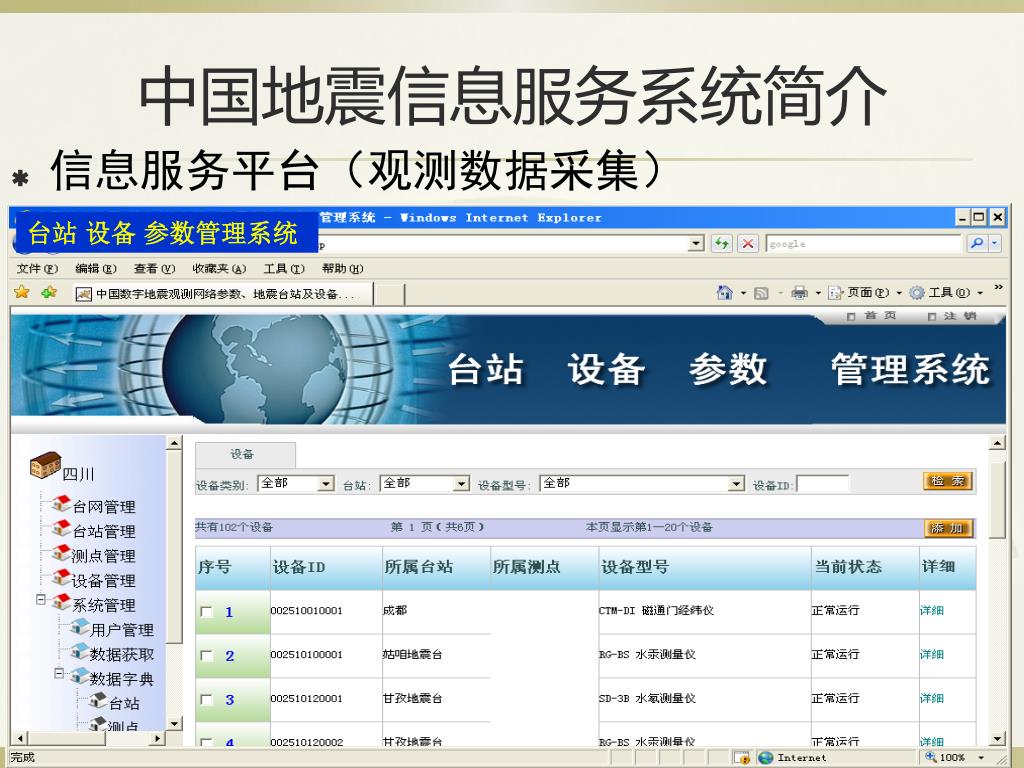
Task: Open the 台网管理 tree node
Action: point(103,506)
